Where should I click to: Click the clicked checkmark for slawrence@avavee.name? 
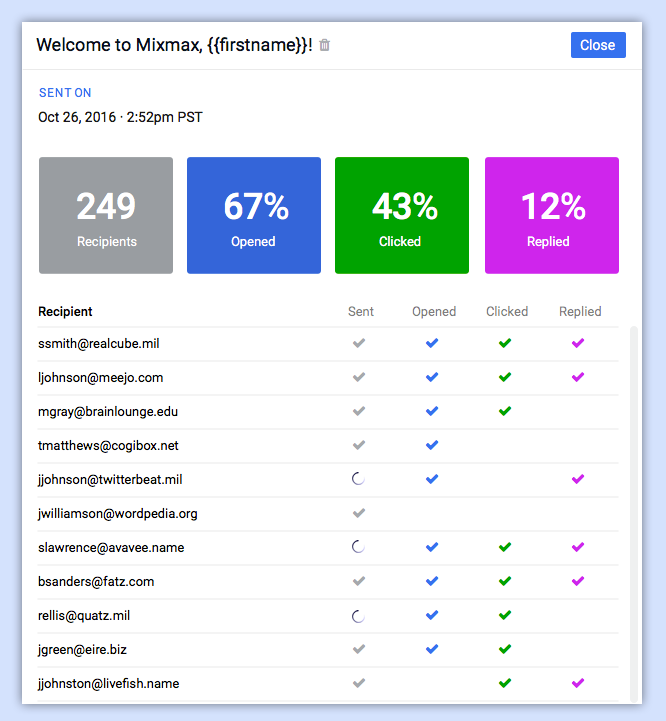coord(505,547)
